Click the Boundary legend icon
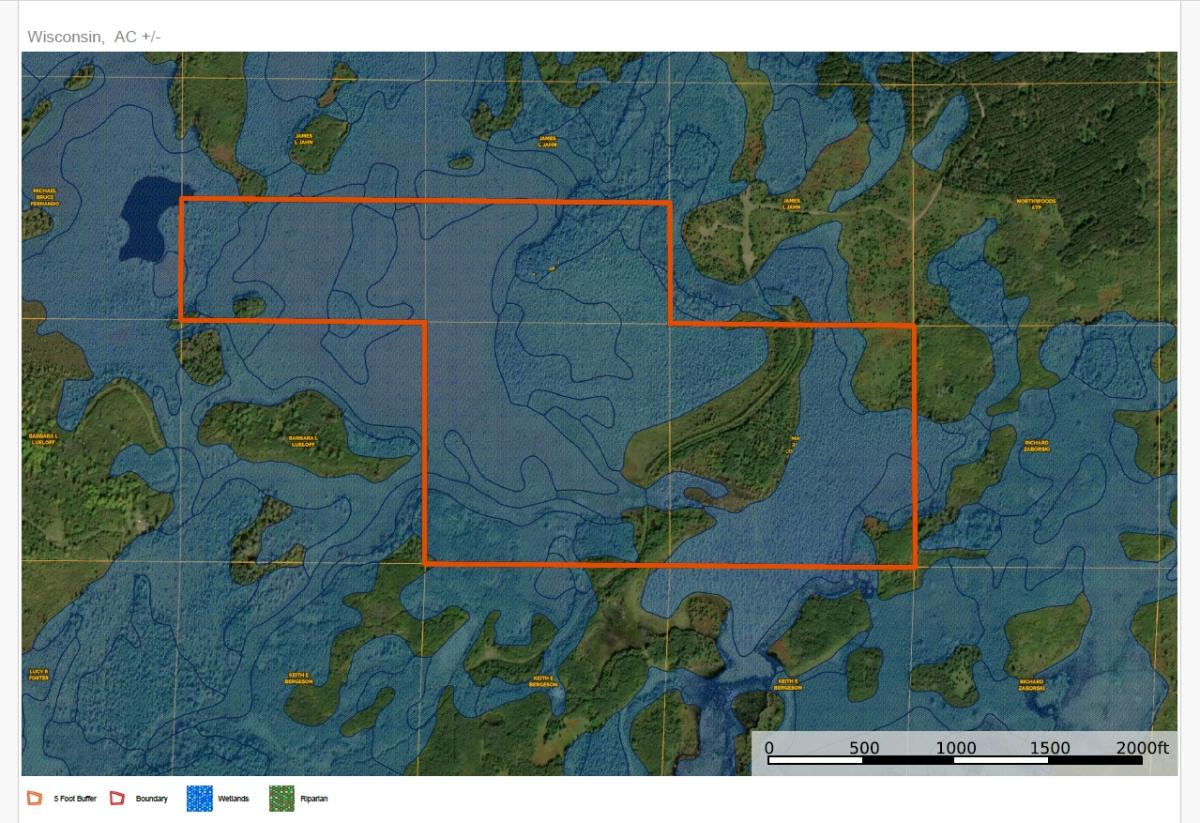1200x823 pixels. pos(118,799)
